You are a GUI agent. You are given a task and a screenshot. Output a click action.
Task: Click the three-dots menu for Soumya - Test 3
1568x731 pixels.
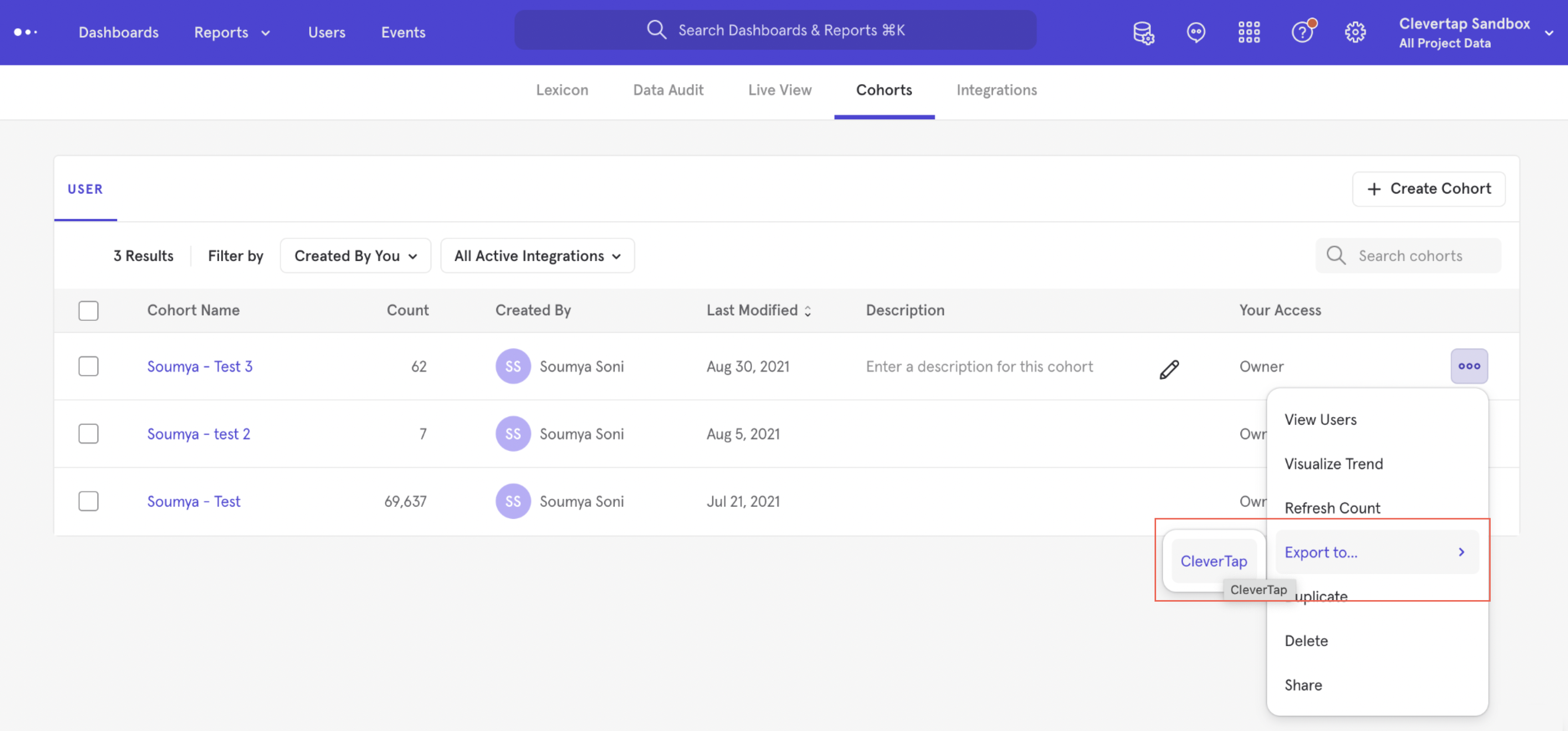pyautogui.click(x=1469, y=366)
